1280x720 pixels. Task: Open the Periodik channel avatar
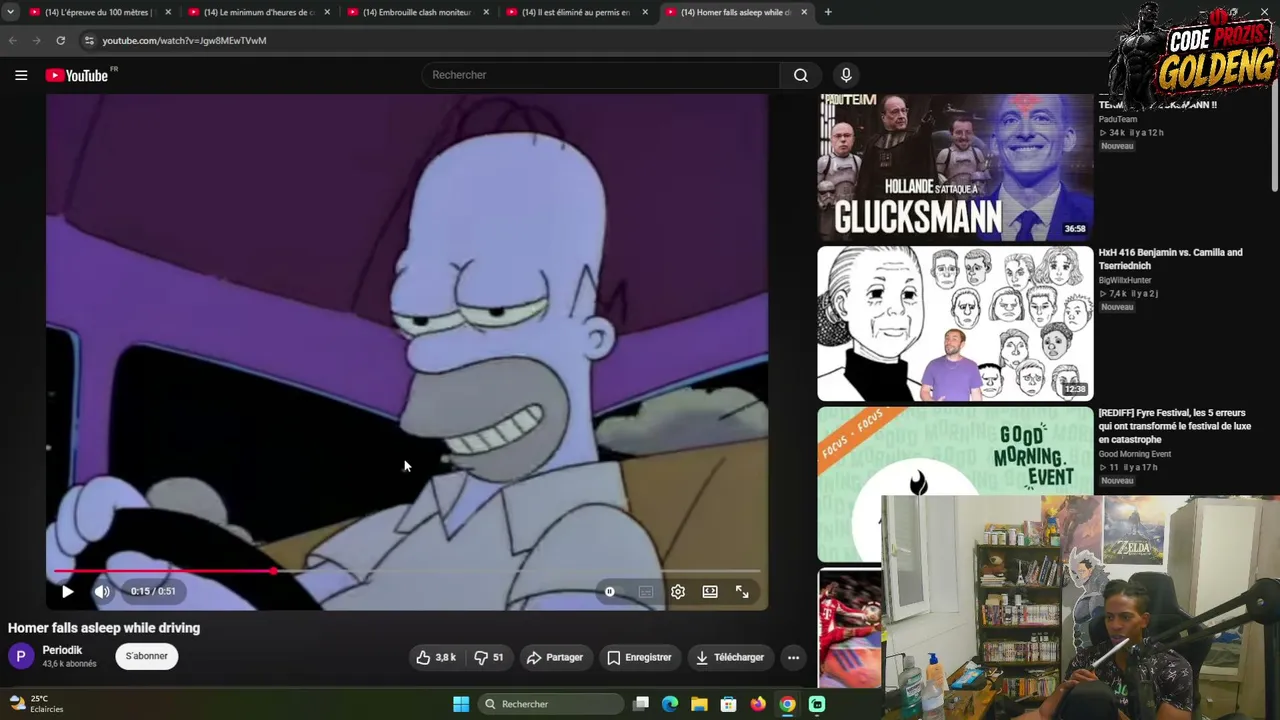click(x=21, y=656)
